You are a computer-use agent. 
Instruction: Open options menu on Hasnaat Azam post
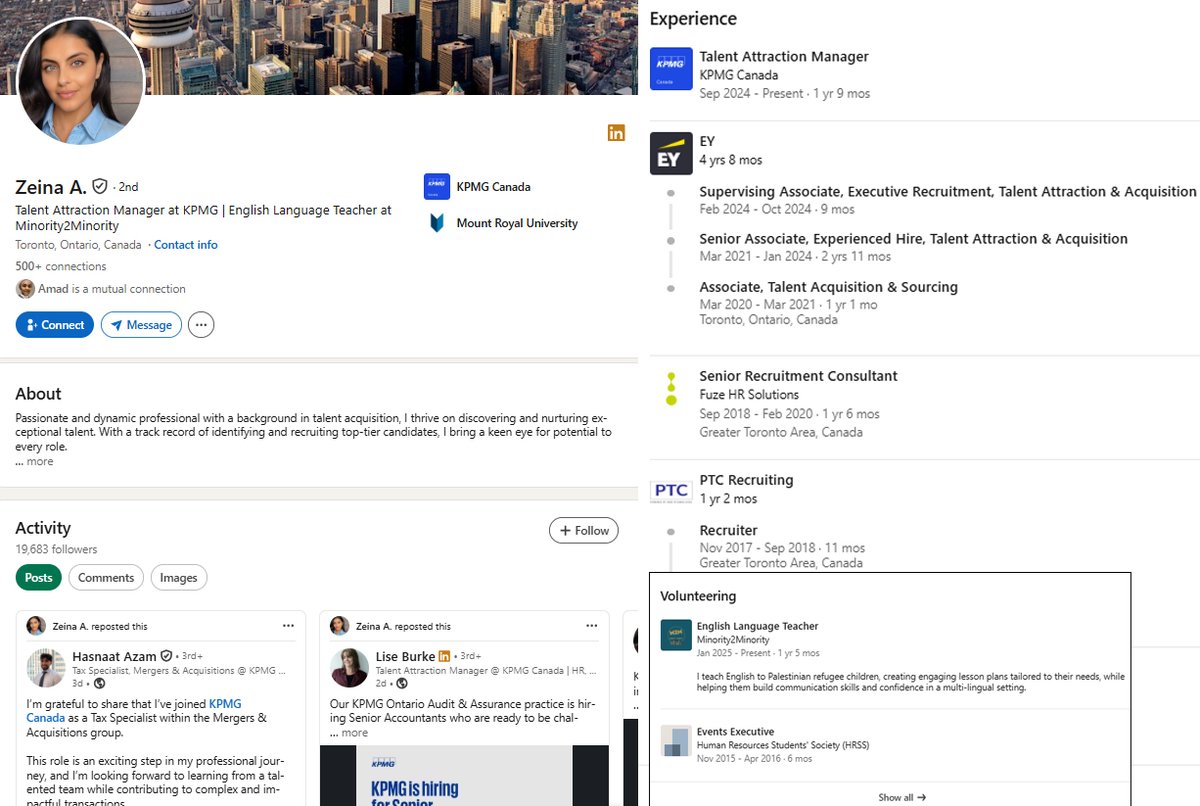[x=288, y=626]
